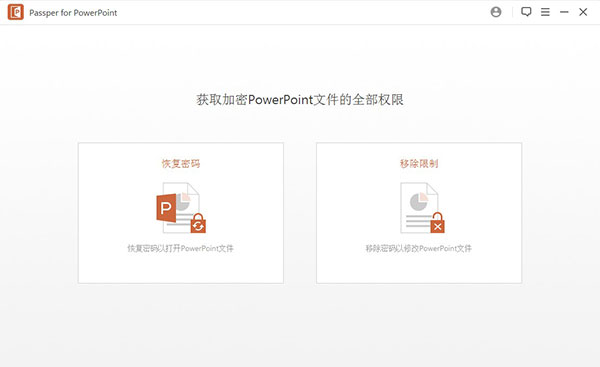Viewport: 600px width, 367px height.
Task: Click the pie chart in 移除限制 document icon
Action: 419,201
